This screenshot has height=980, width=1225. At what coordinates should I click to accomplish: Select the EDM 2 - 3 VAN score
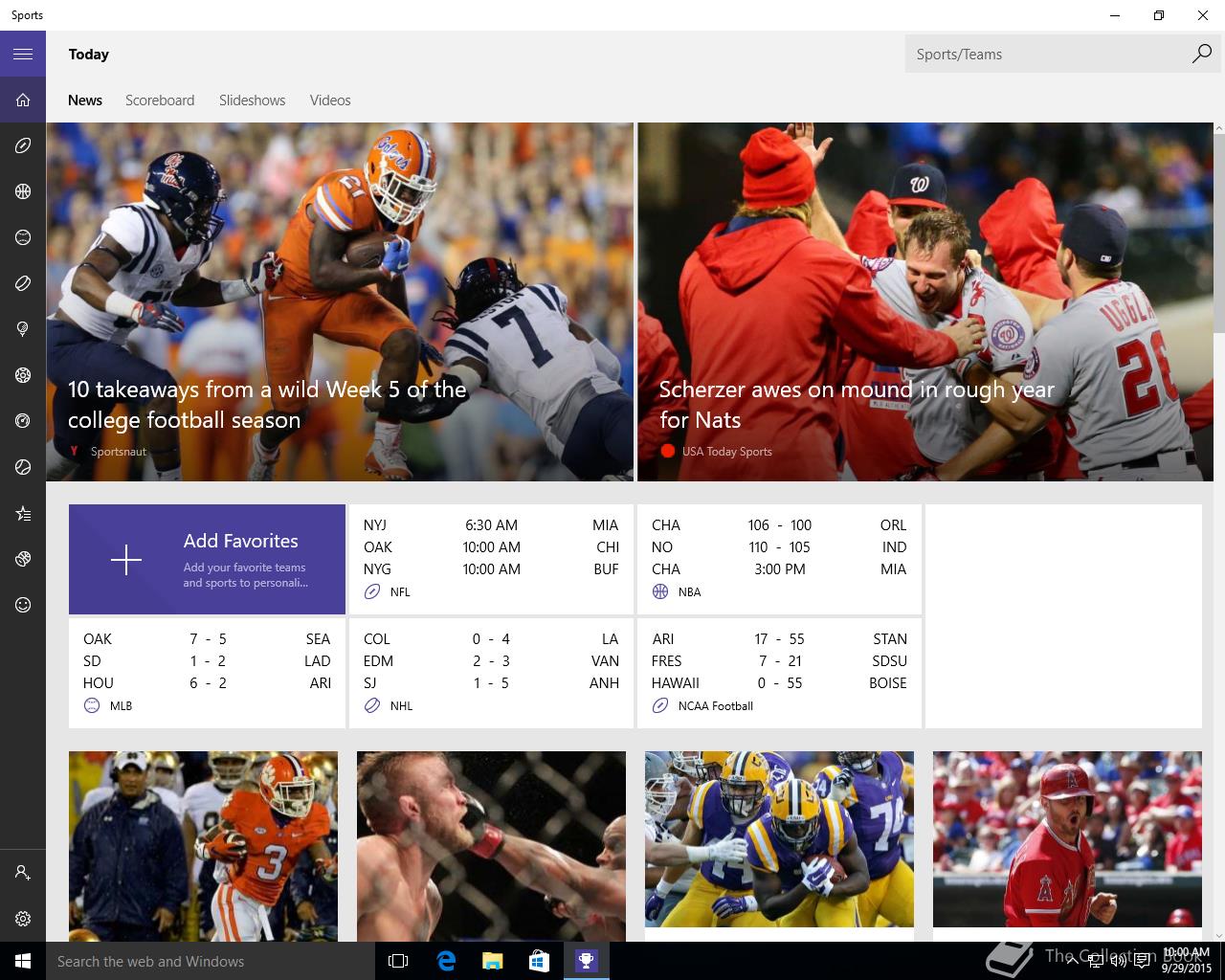coord(491,661)
